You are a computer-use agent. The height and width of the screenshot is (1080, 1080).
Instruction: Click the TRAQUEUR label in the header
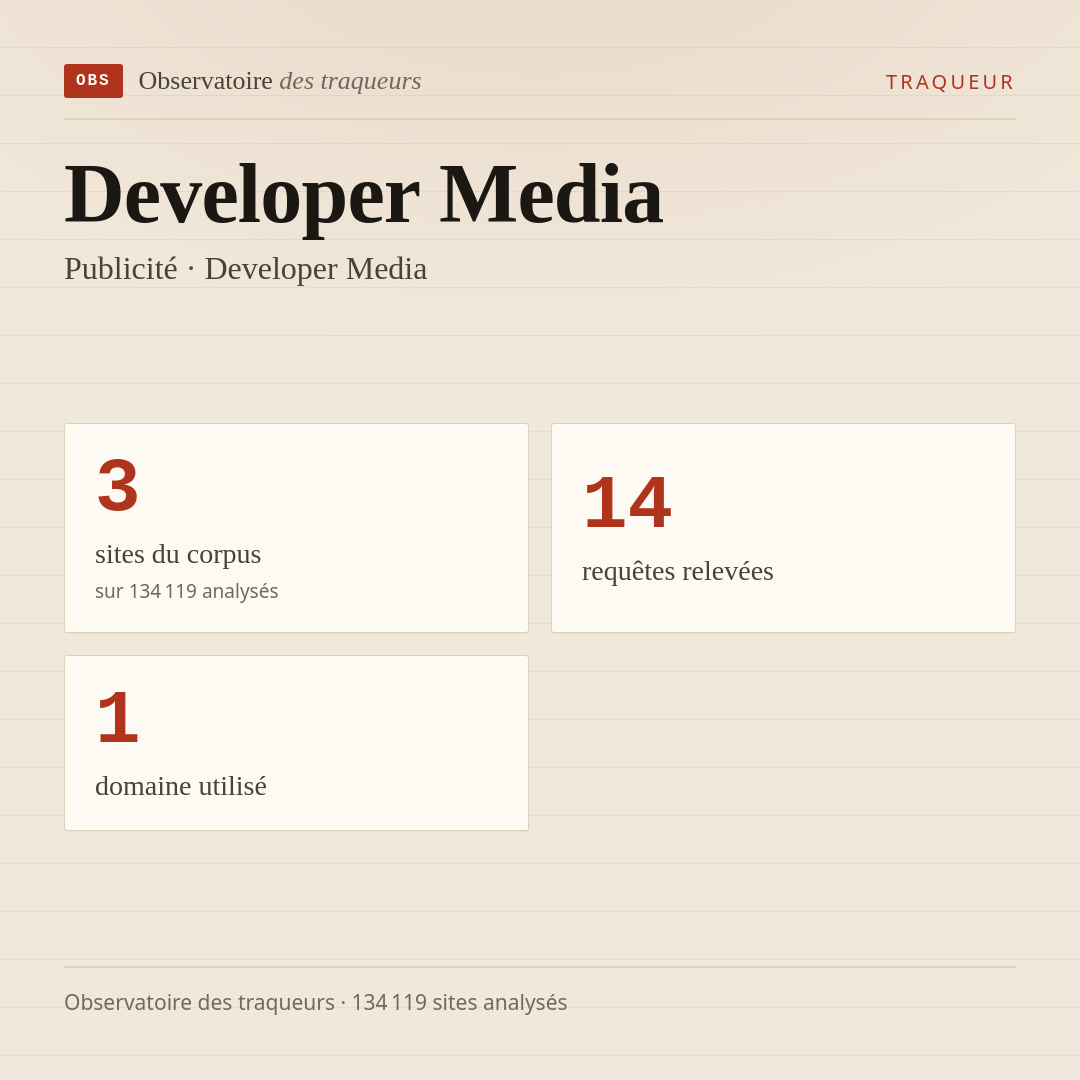pyautogui.click(x=950, y=82)
